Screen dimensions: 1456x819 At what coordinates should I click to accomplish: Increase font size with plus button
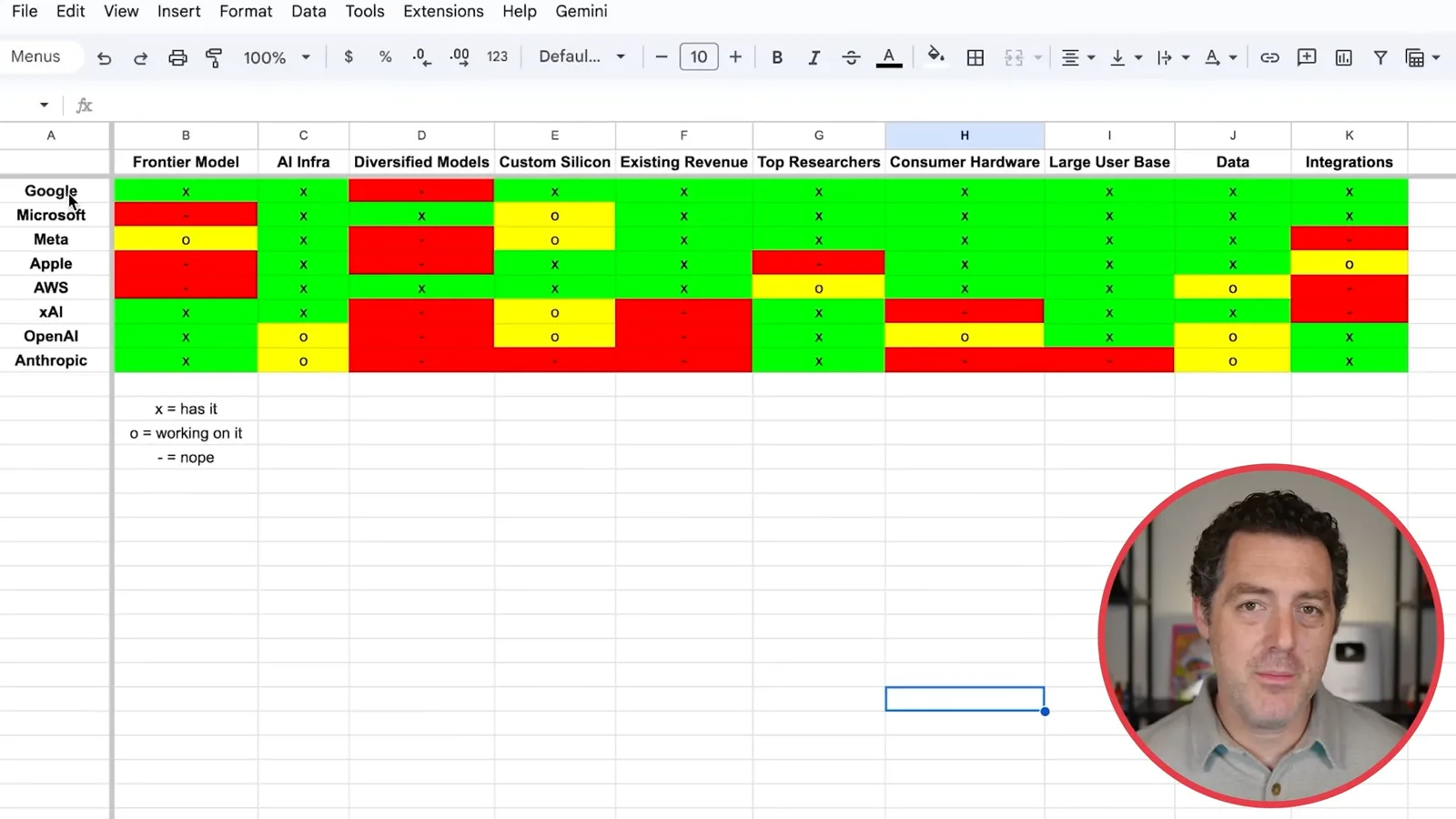(x=735, y=56)
